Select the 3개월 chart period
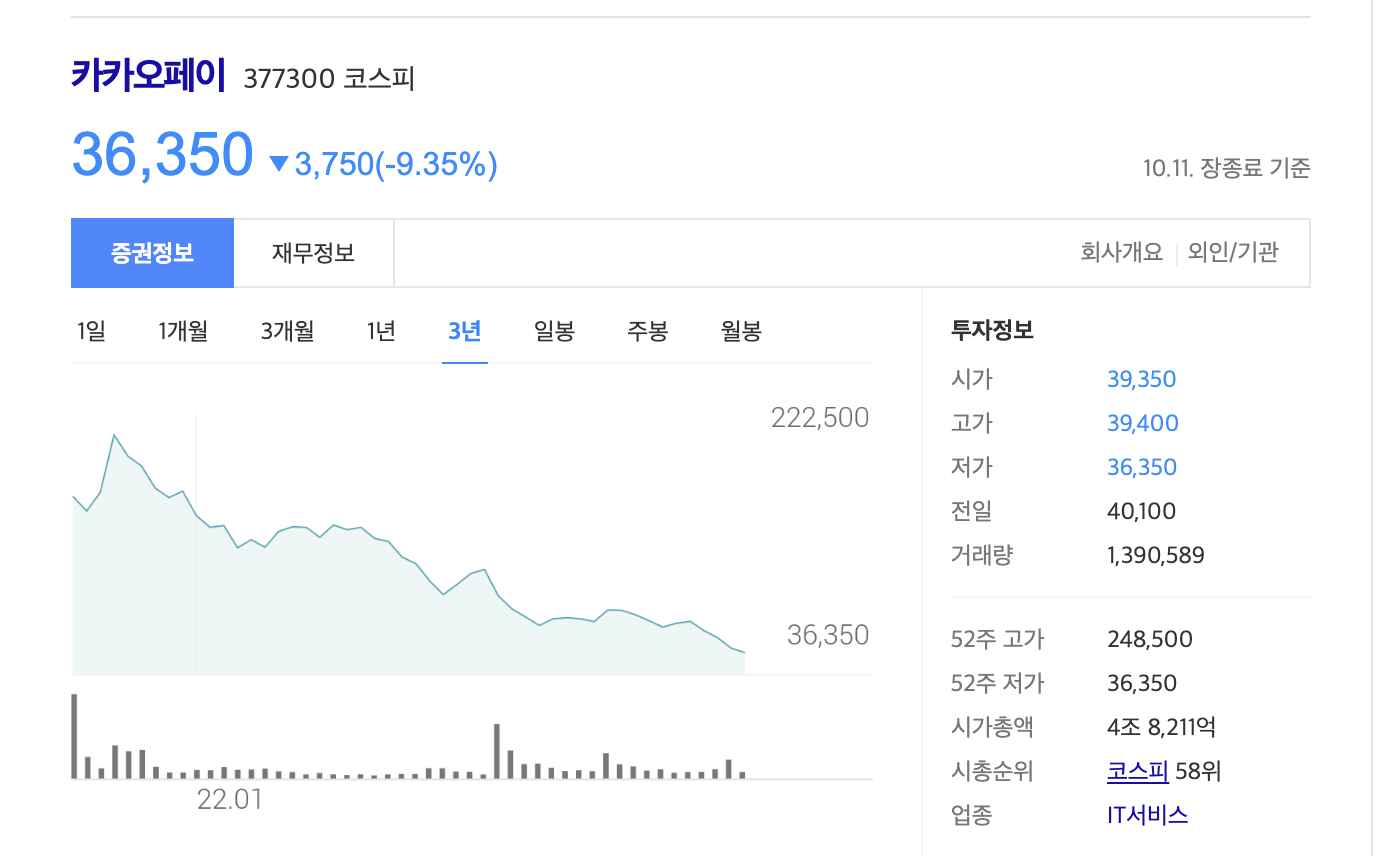 (287, 331)
